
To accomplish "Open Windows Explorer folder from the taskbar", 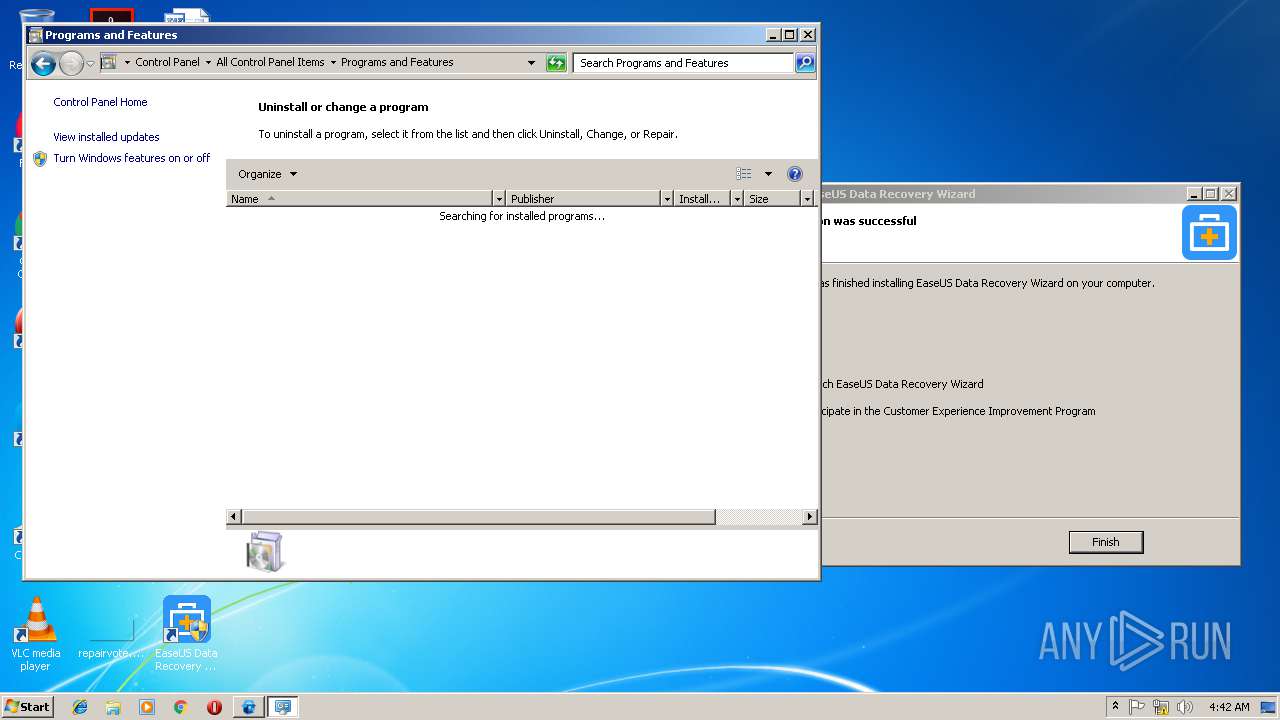I will [x=113, y=707].
